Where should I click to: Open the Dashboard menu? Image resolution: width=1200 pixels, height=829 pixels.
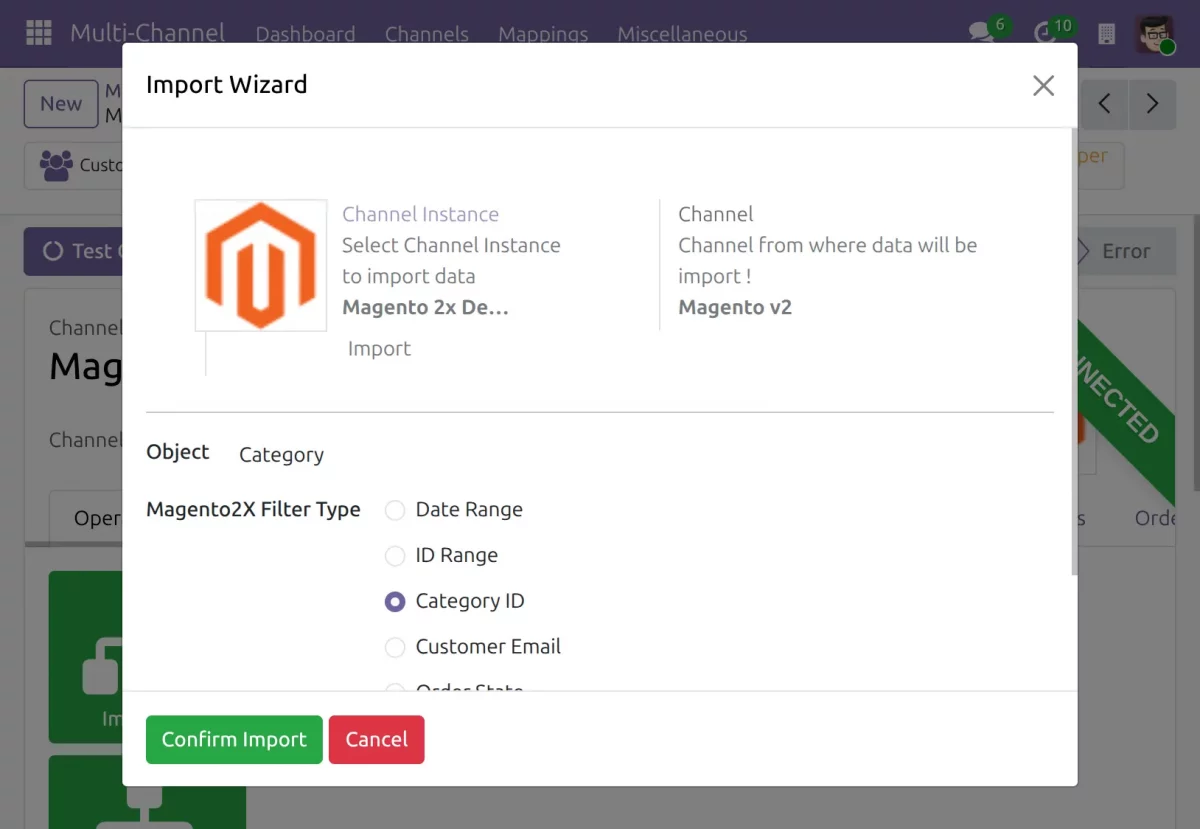click(x=305, y=34)
